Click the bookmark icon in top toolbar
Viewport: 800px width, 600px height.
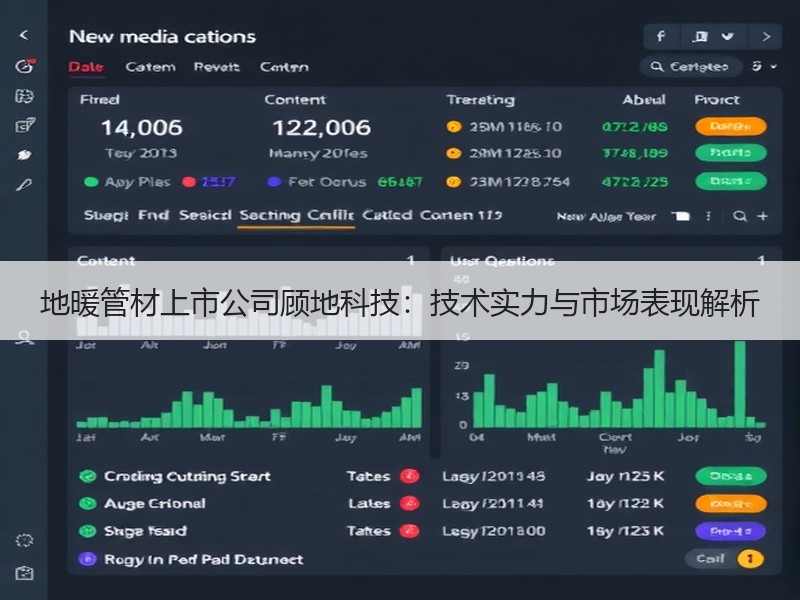click(x=701, y=36)
